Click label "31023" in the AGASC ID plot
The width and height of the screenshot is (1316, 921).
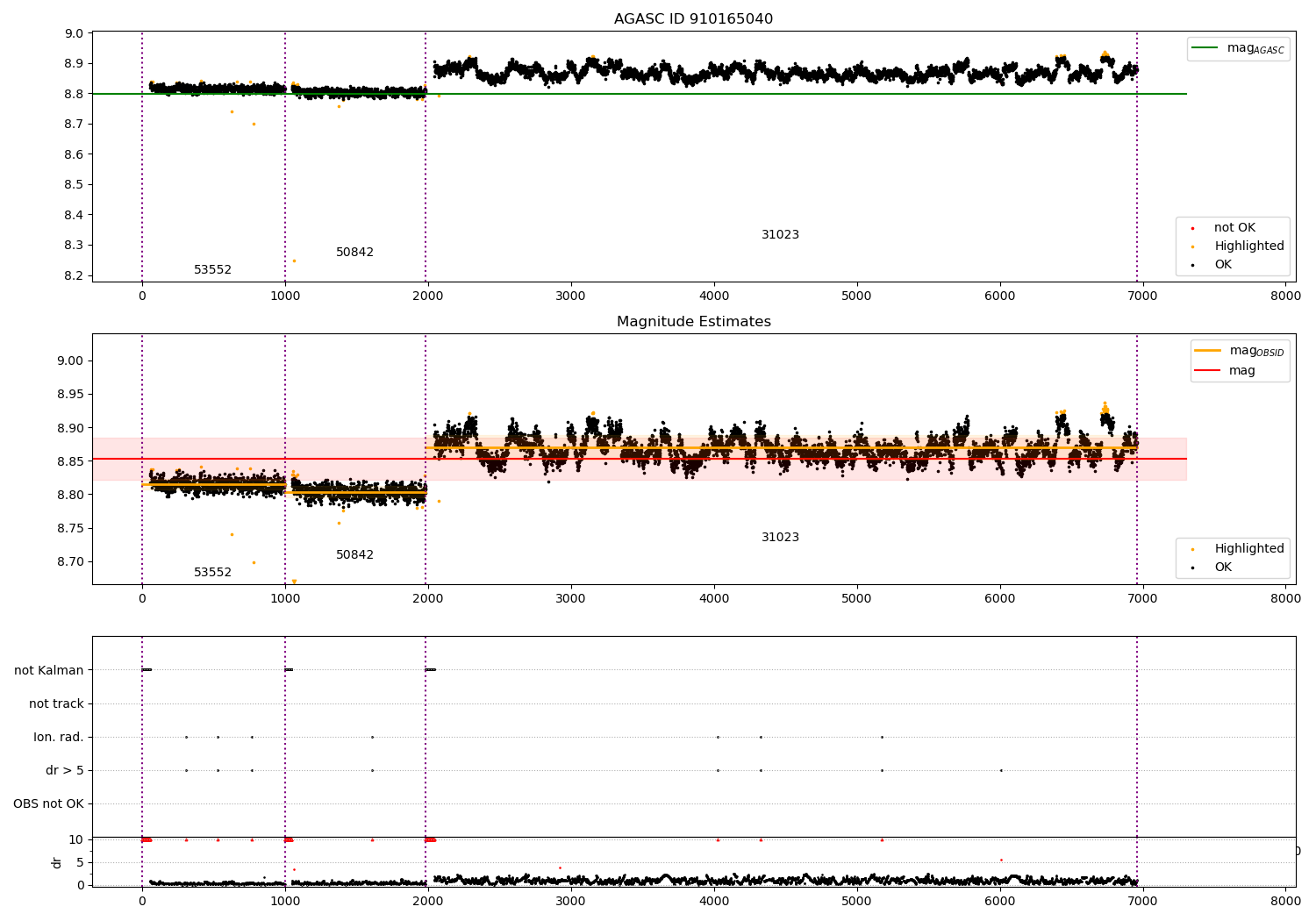(780, 235)
